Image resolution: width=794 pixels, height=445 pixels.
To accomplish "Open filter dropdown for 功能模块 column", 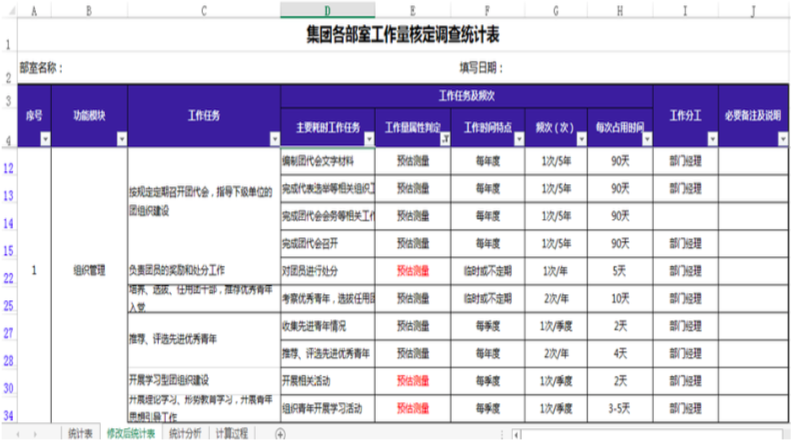I will point(121,140).
